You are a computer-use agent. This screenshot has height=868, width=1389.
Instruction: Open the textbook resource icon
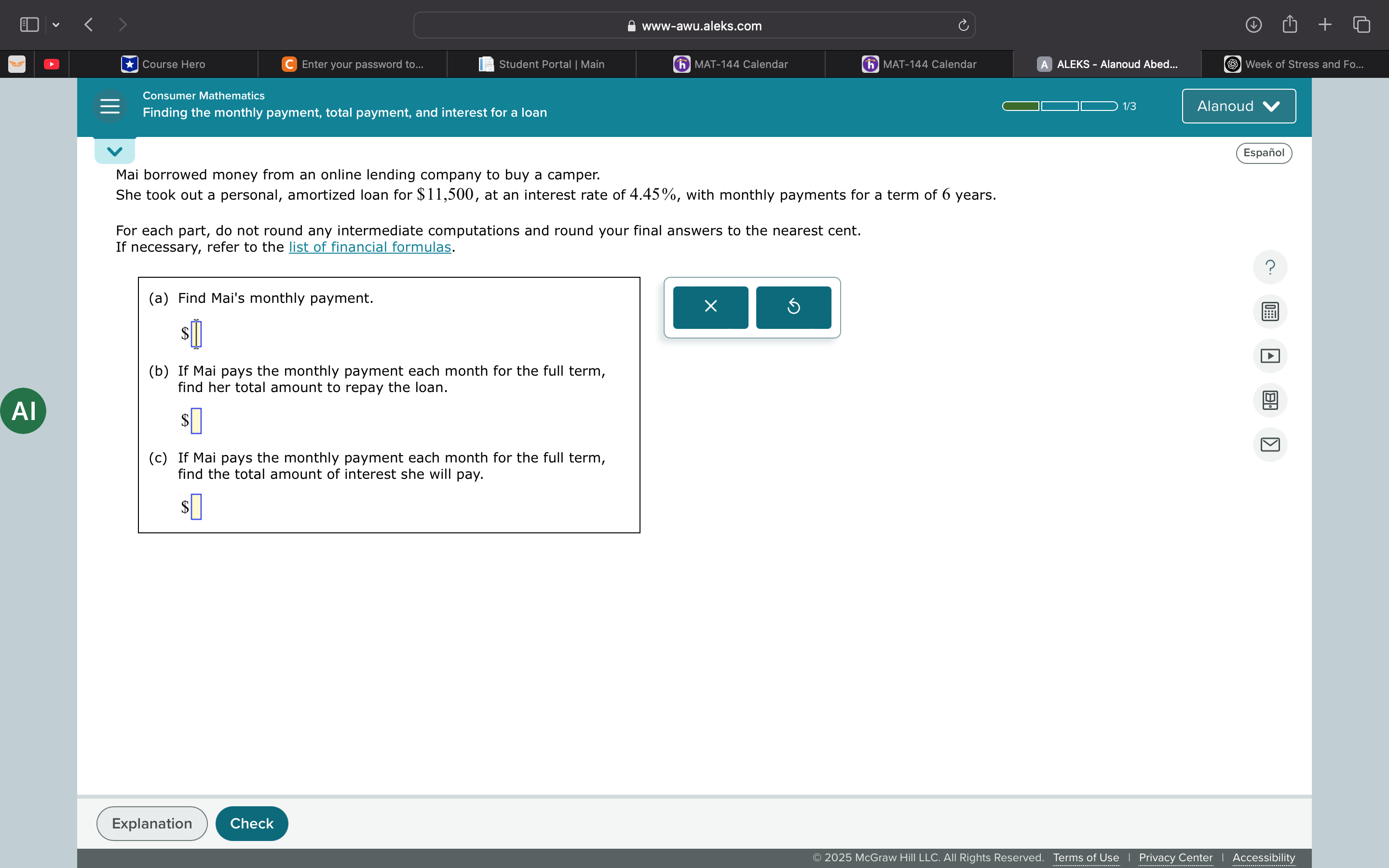(x=1269, y=400)
